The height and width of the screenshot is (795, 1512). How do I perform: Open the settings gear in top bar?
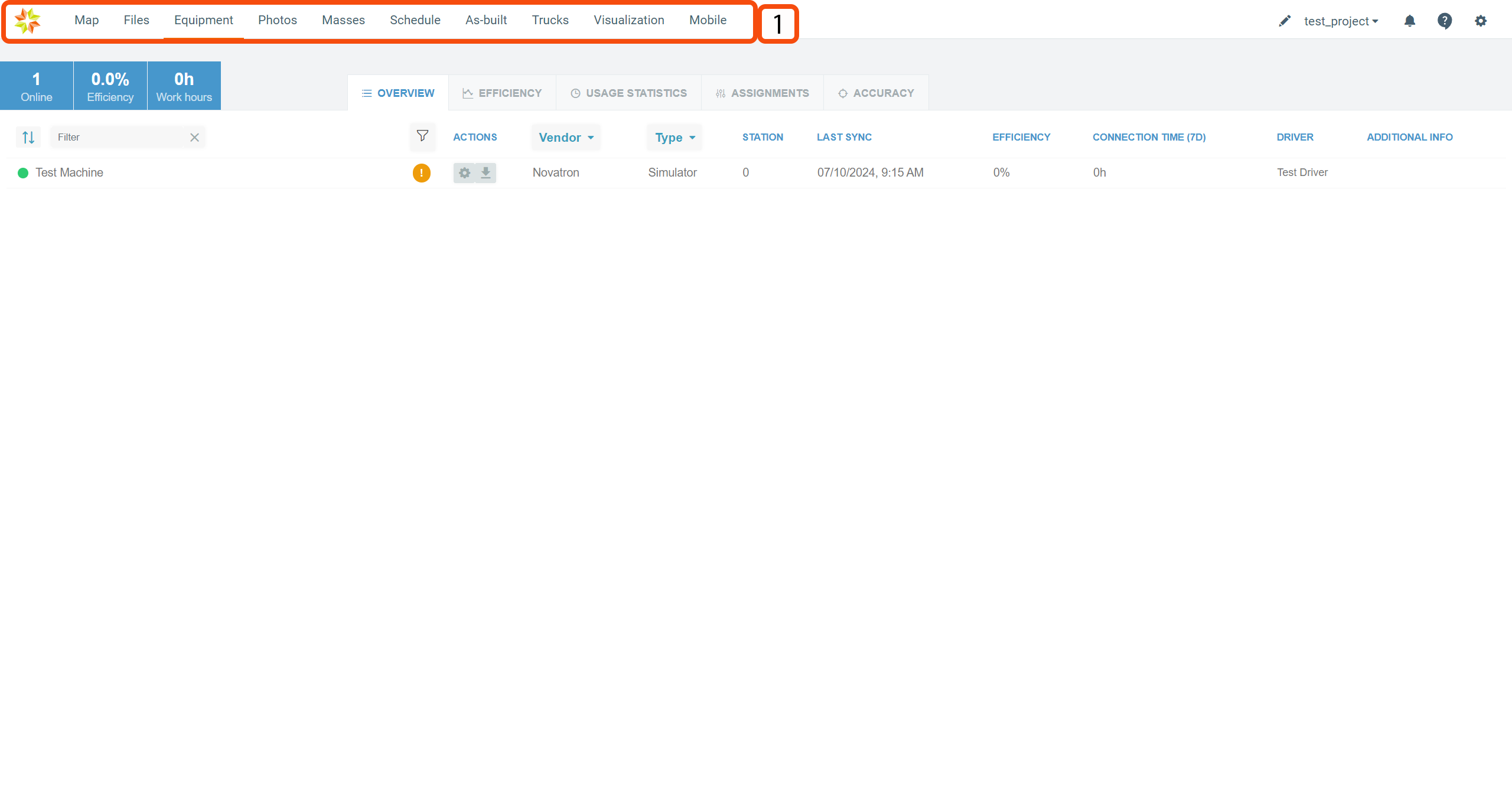1481,21
